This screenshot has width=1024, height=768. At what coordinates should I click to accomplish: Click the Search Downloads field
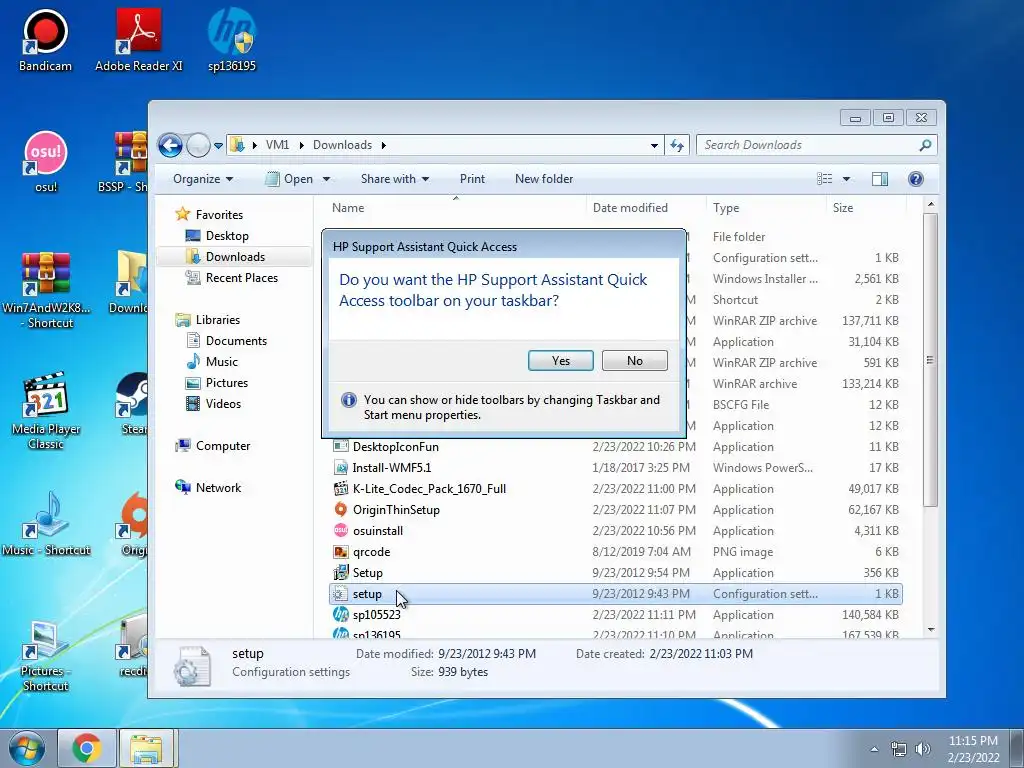click(x=807, y=145)
